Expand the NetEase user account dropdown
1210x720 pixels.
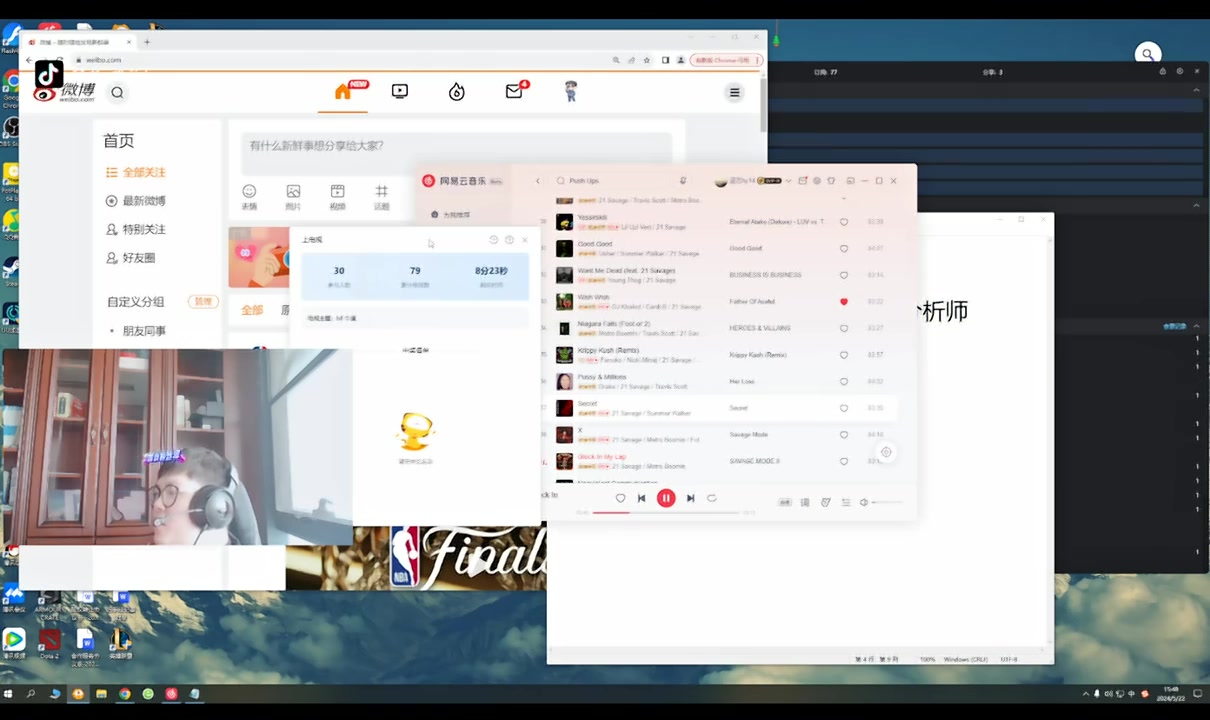click(788, 181)
